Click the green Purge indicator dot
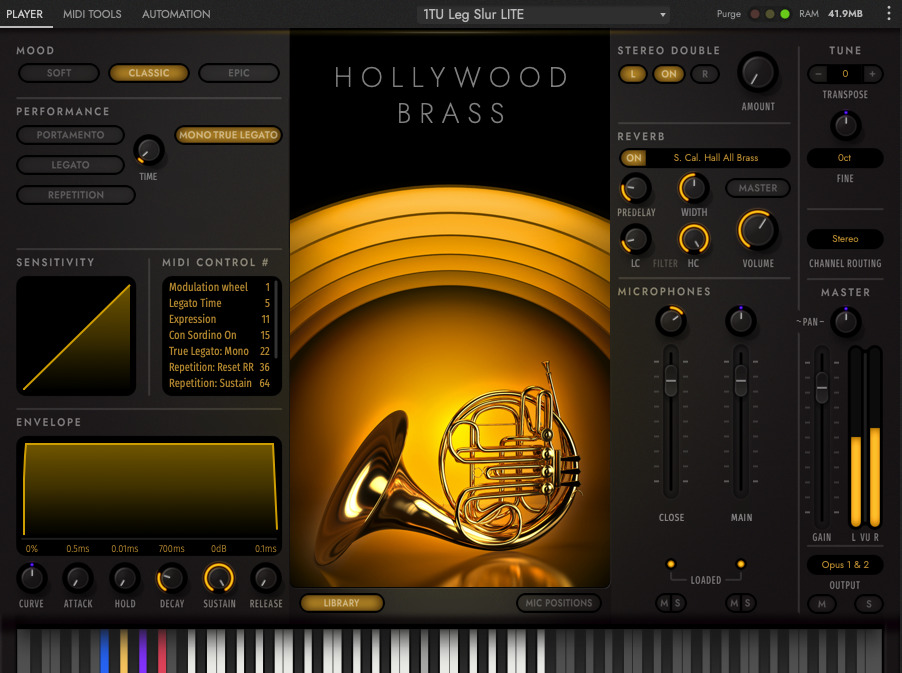902x673 pixels. 785,14
